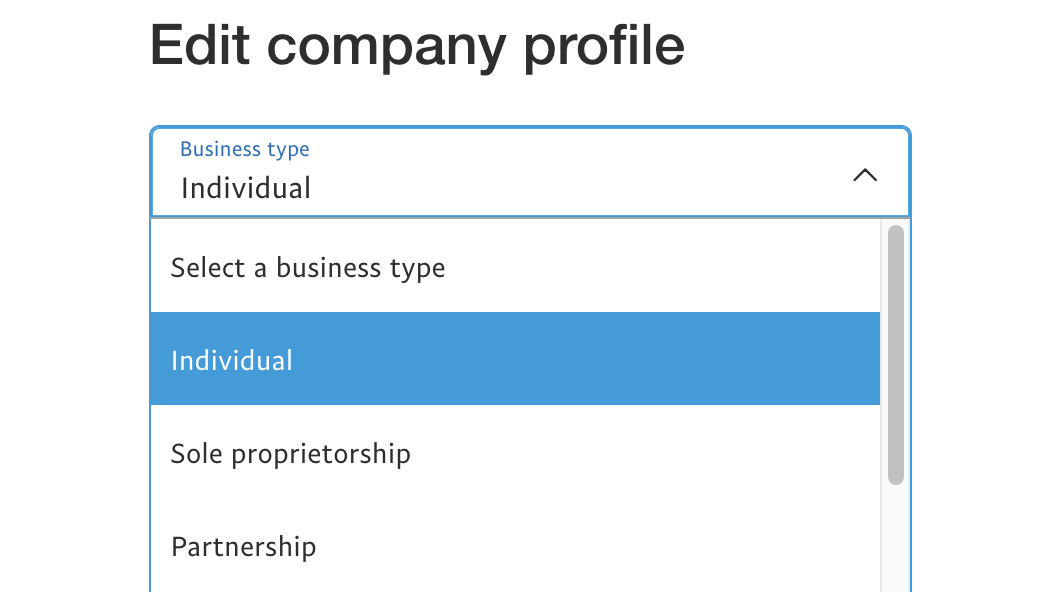Click the scrollbar track below the thumb
The width and height of the screenshot is (1062, 592).
(895, 540)
